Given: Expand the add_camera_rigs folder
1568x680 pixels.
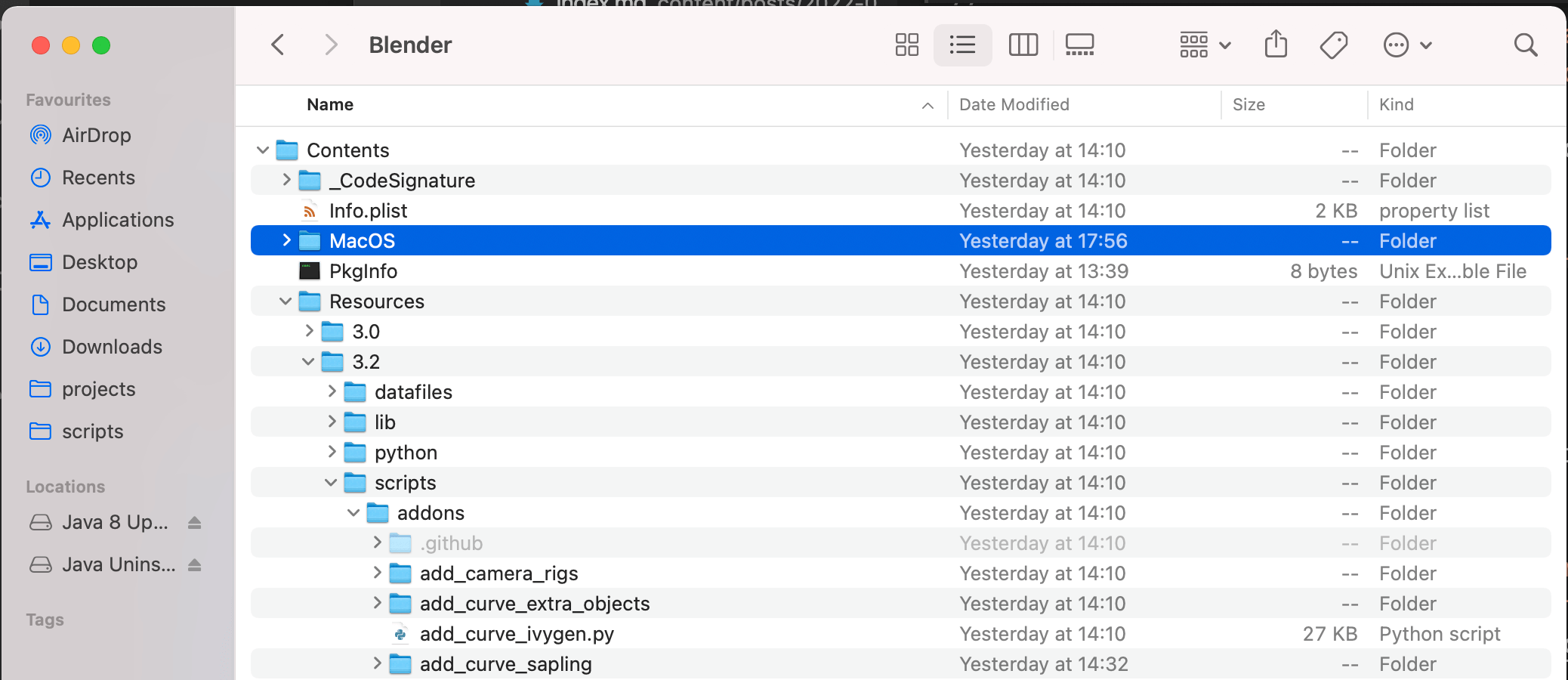Looking at the screenshot, I should [377, 573].
